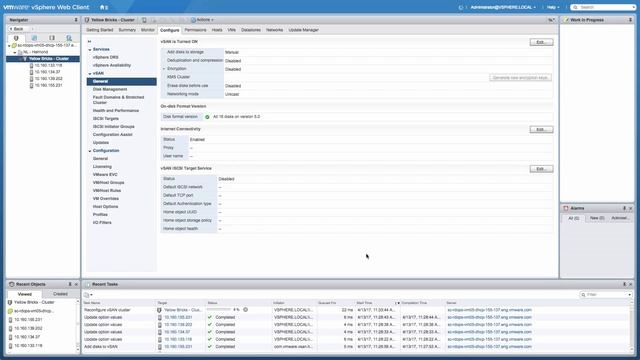Switch to the Networks tab
Viewport: 640px width, 360px height.
click(274, 30)
